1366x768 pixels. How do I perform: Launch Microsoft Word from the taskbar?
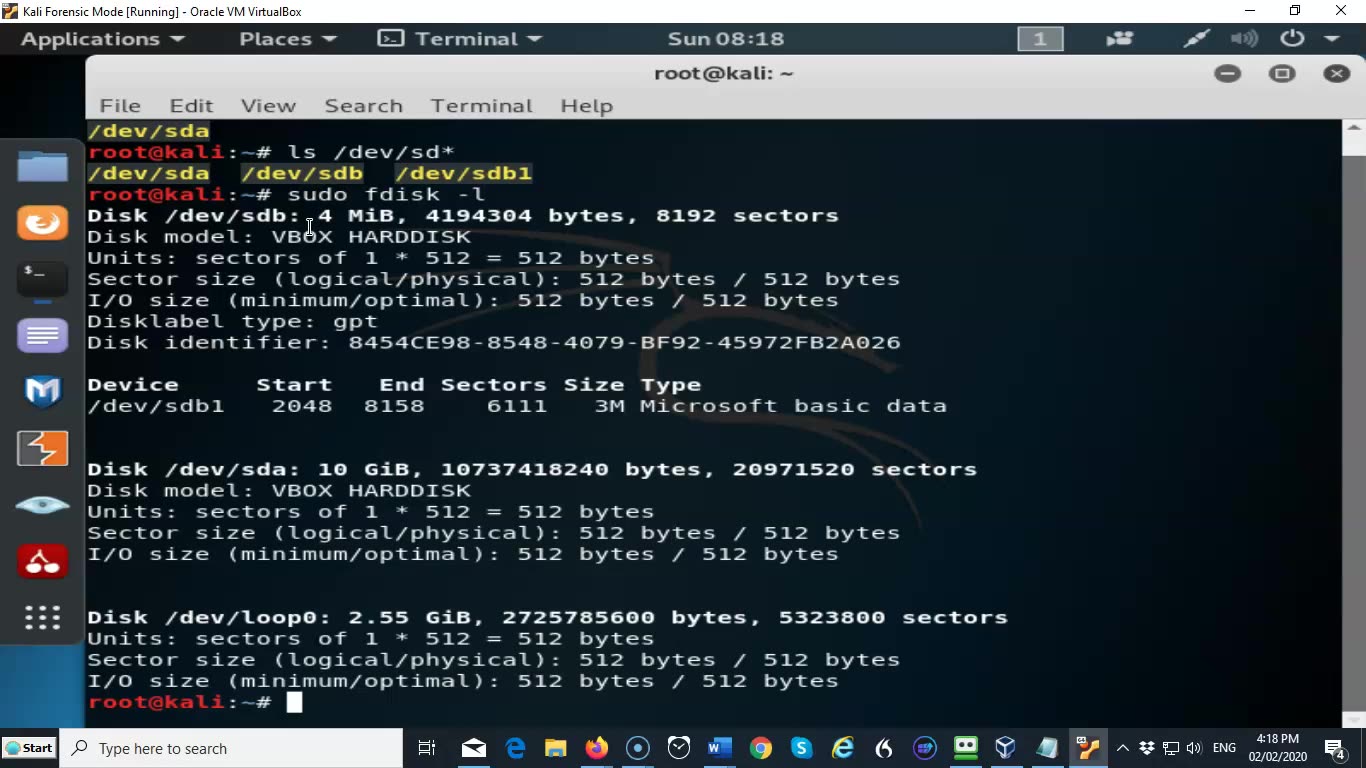pos(718,747)
